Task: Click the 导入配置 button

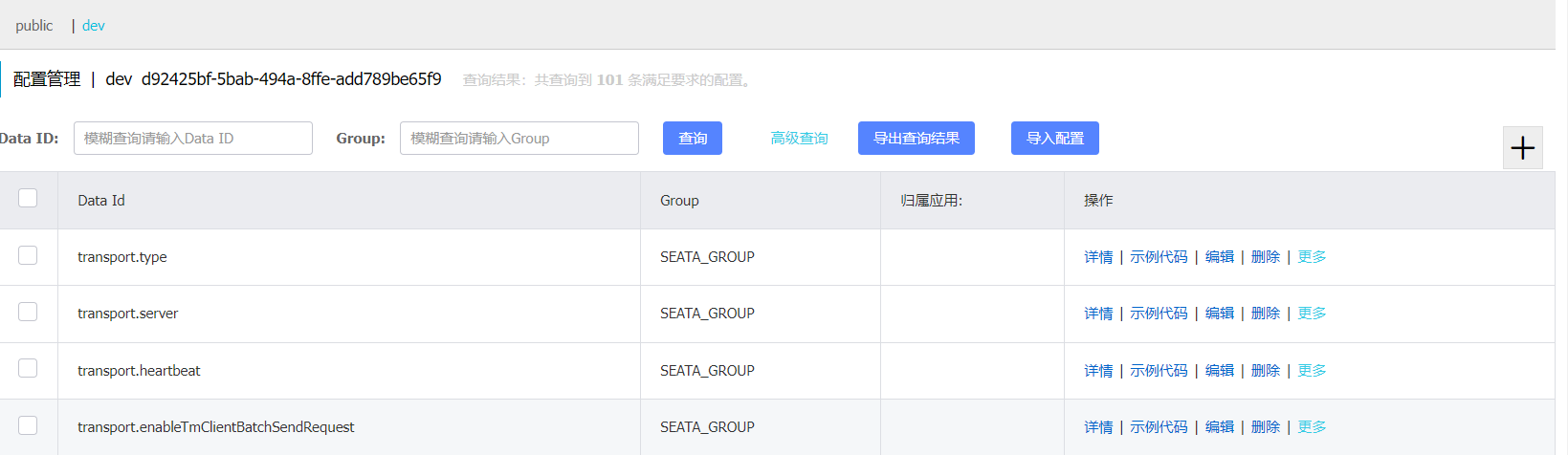Action: [1054, 139]
